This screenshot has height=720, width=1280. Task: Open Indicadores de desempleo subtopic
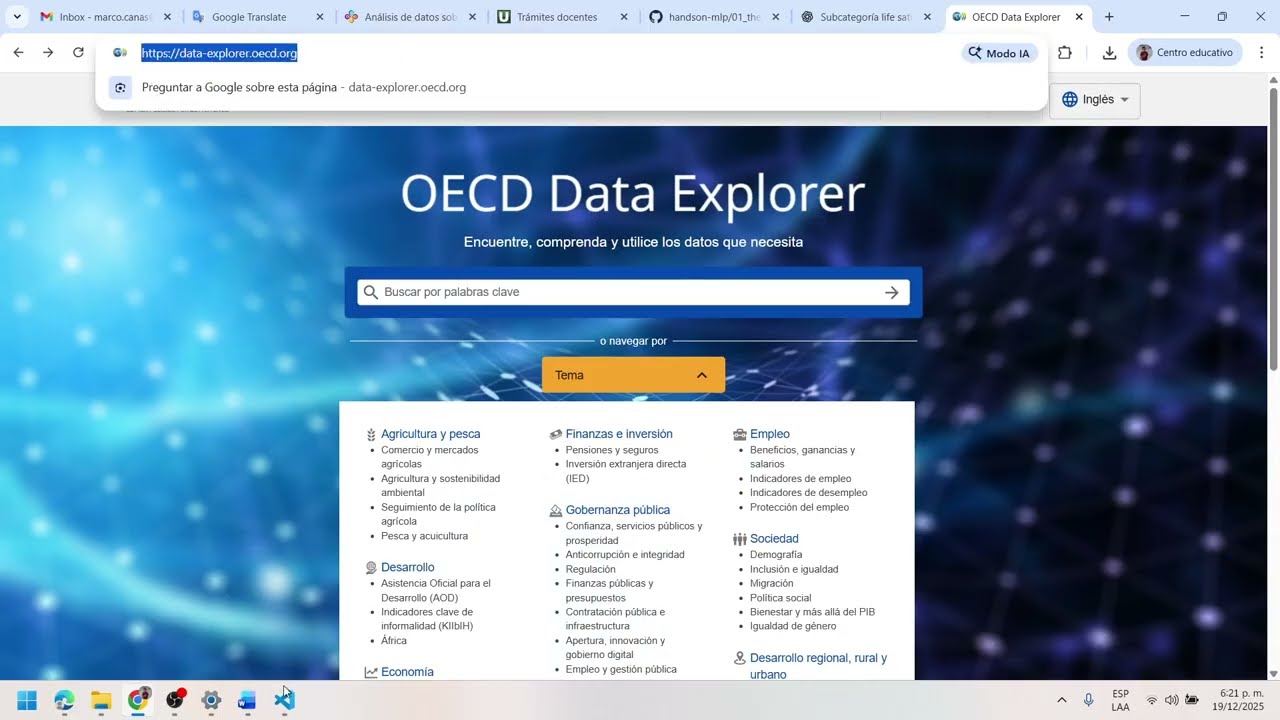coord(808,493)
